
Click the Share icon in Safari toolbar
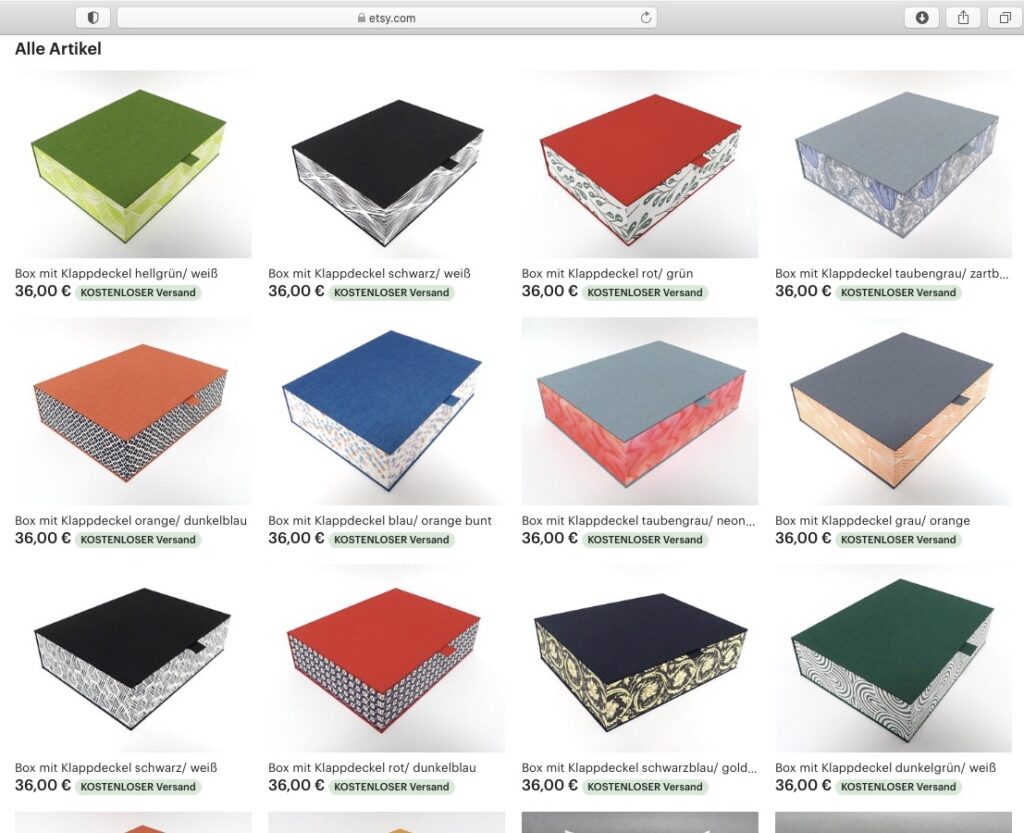coord(963,18)
